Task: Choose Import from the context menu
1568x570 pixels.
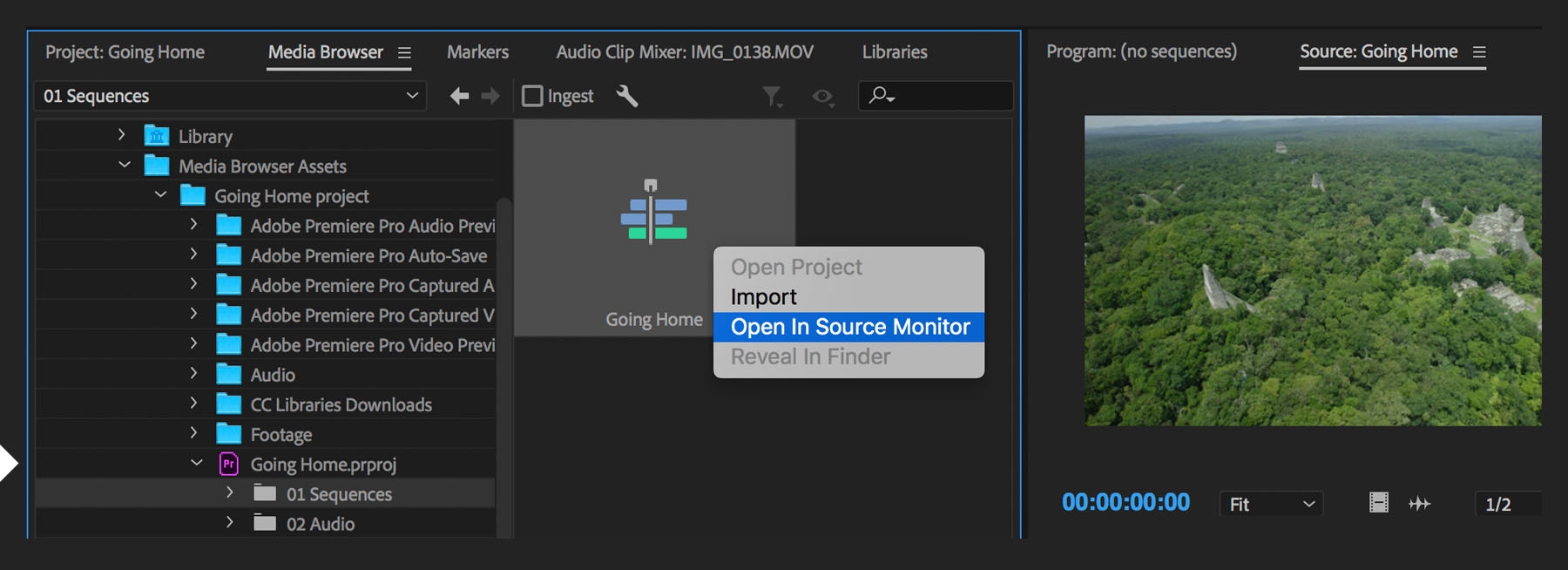Action: [848, 297]
